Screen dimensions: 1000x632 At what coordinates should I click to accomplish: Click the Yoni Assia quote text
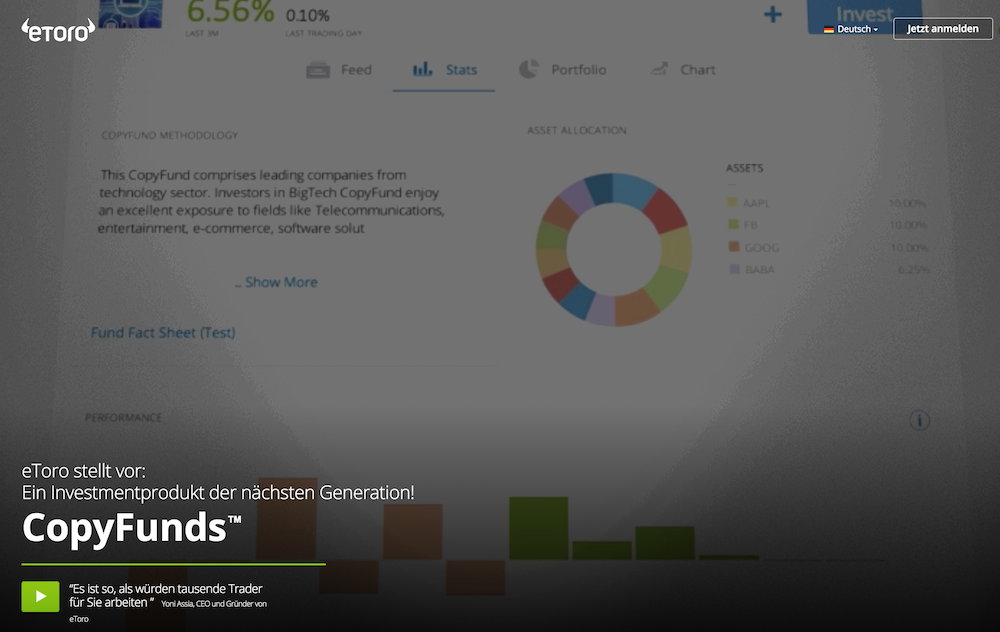[168, 601]
